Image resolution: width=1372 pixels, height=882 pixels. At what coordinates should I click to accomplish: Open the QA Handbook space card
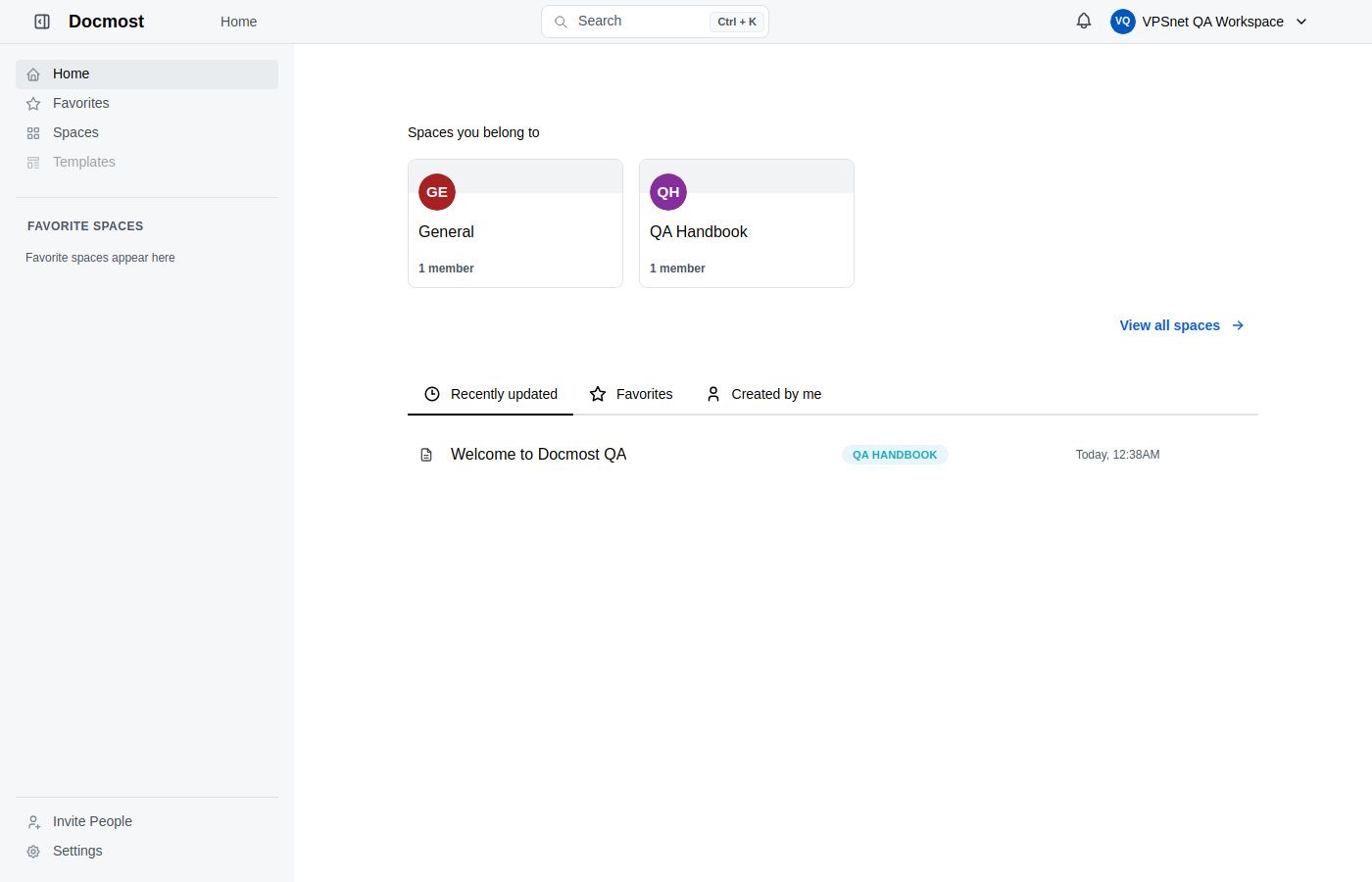pos(747,223)
